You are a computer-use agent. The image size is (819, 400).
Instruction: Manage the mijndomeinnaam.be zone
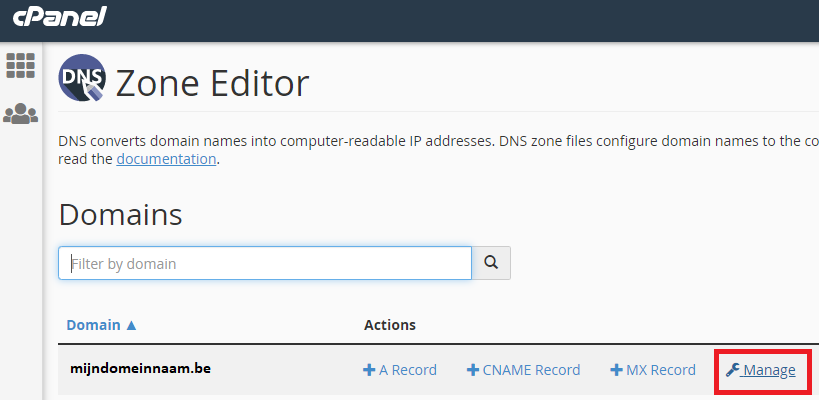[760, 370]
